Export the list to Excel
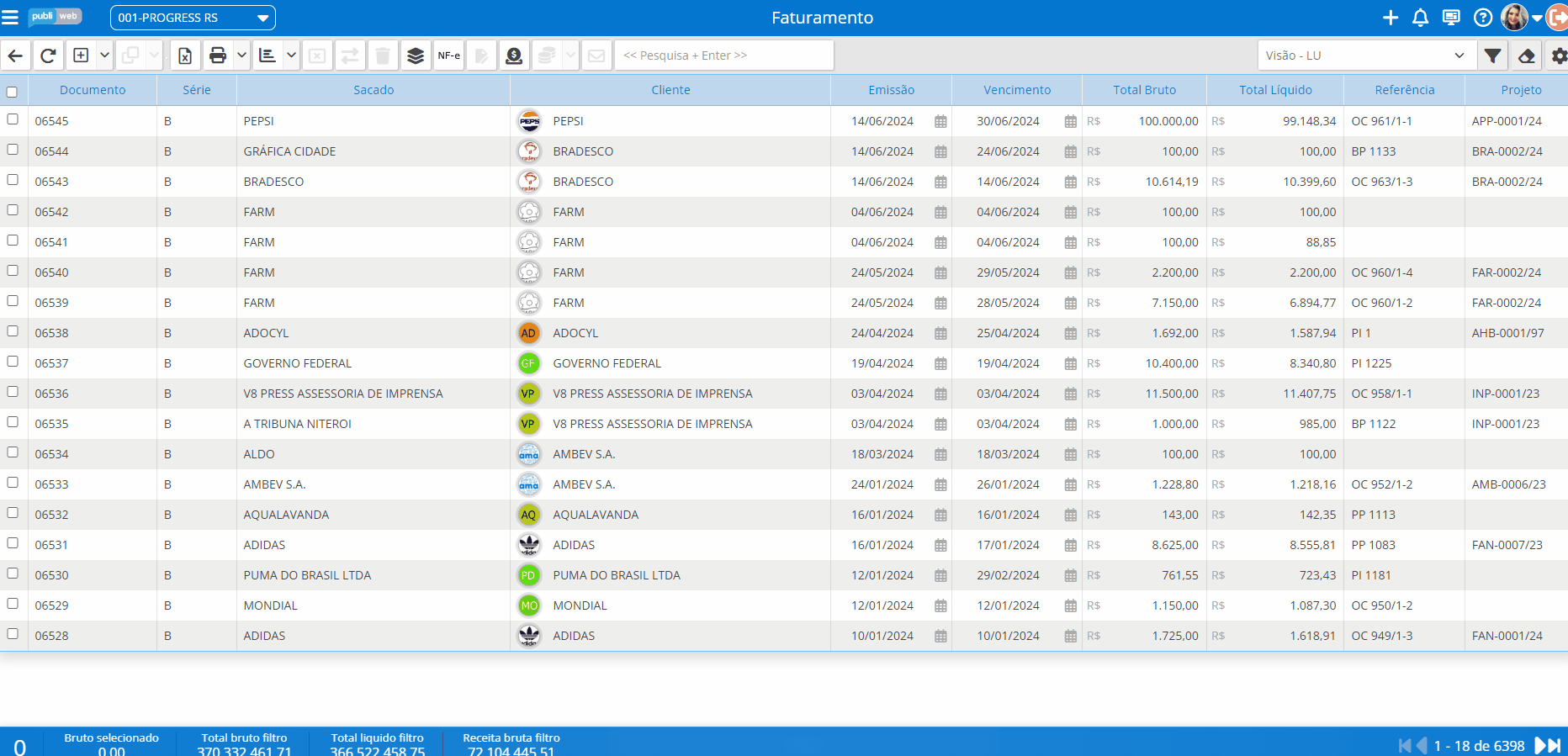The width and height of the screenshot is (1568, 756). 185,56
